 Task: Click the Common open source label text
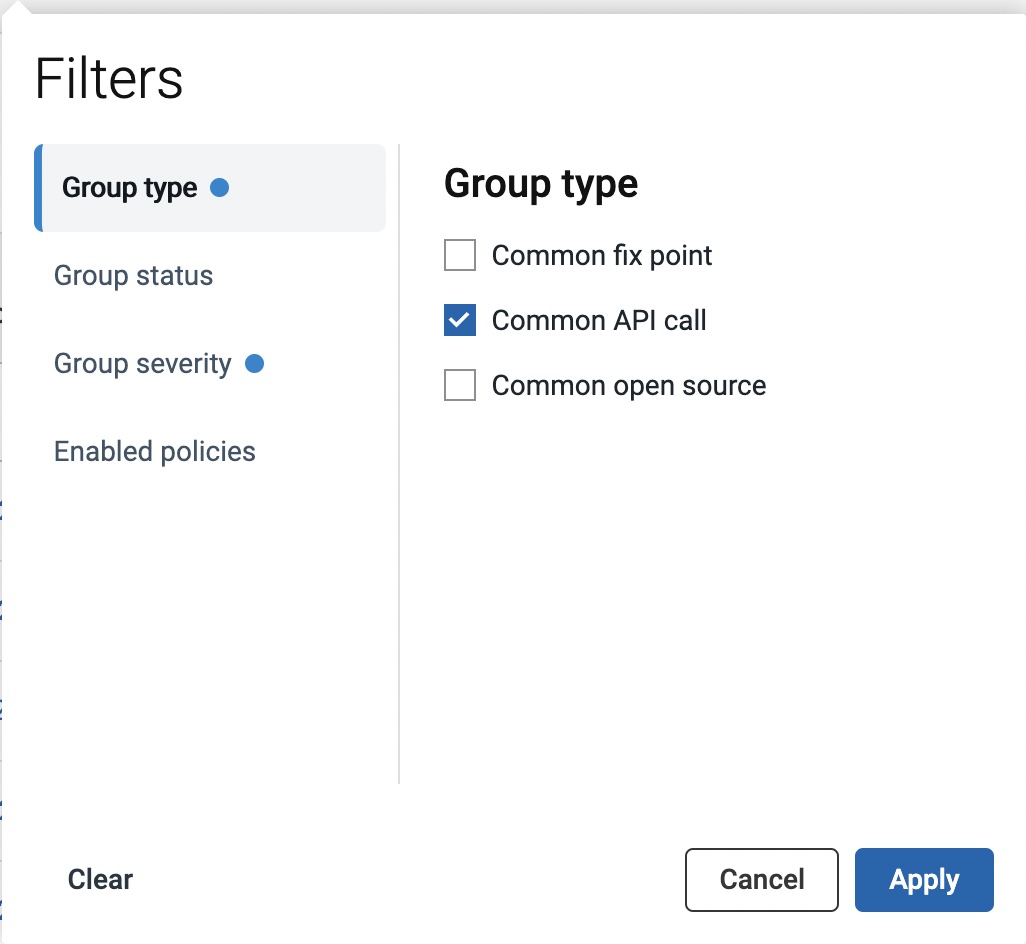[x=629, y=386]
